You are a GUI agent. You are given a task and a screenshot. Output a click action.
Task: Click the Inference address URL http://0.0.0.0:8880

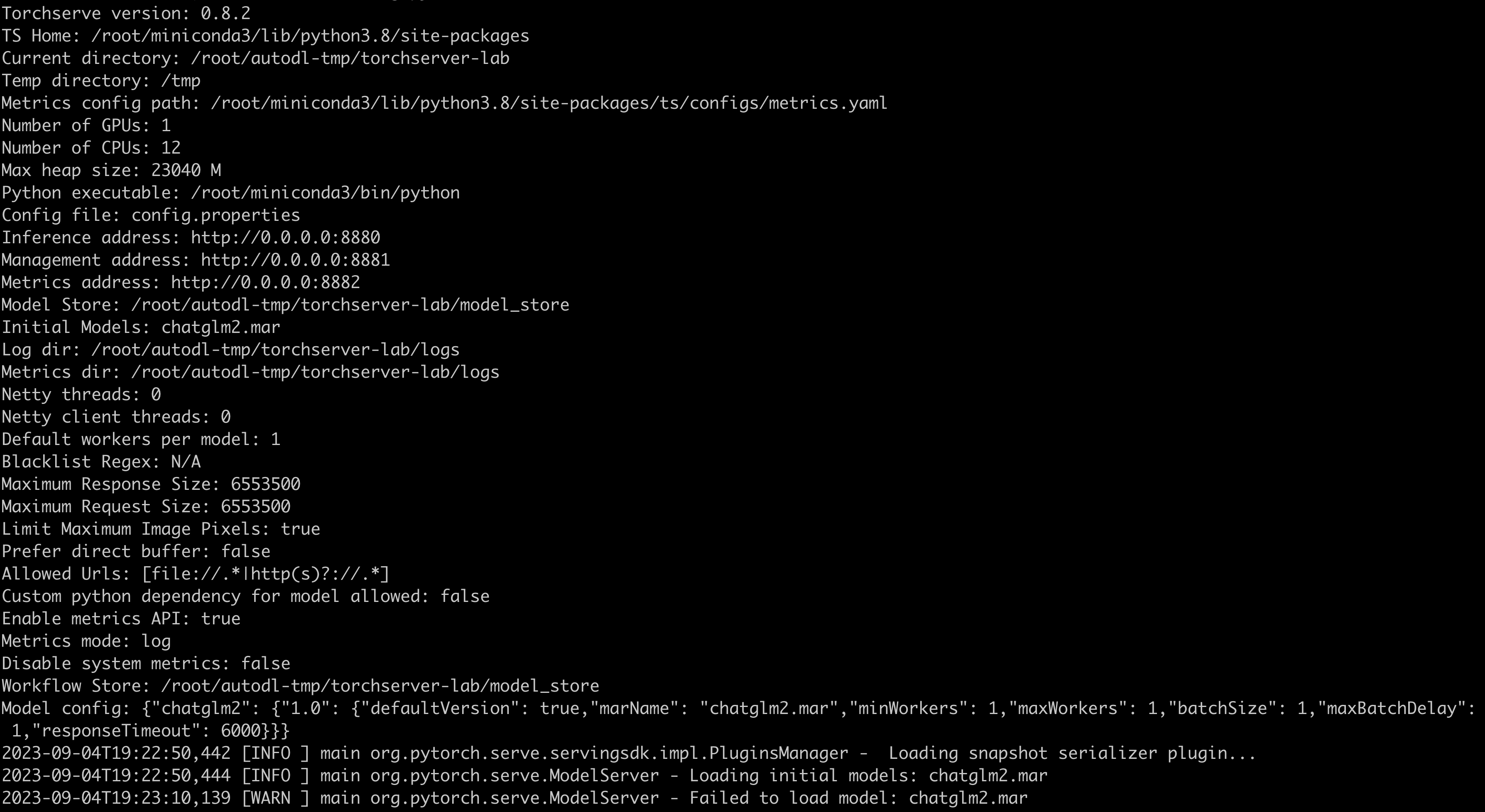[x=285, y=237]
